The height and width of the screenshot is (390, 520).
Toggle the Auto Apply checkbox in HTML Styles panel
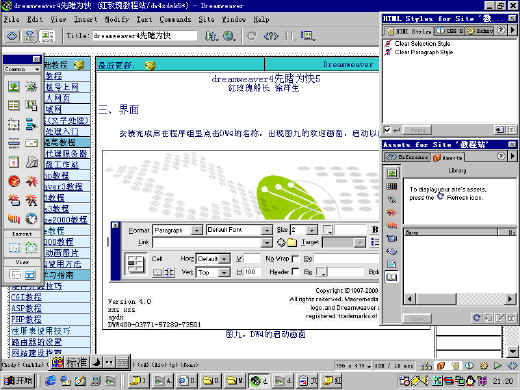tap(387, 129)
